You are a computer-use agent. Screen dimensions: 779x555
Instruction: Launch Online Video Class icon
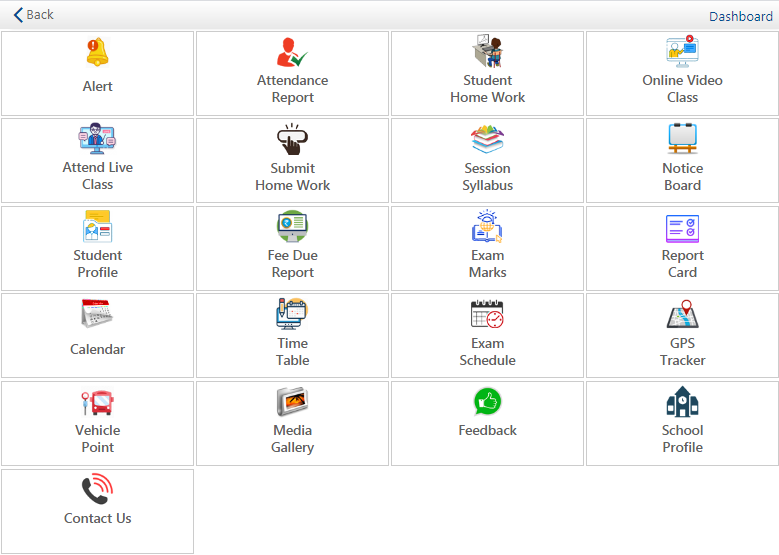682,51
